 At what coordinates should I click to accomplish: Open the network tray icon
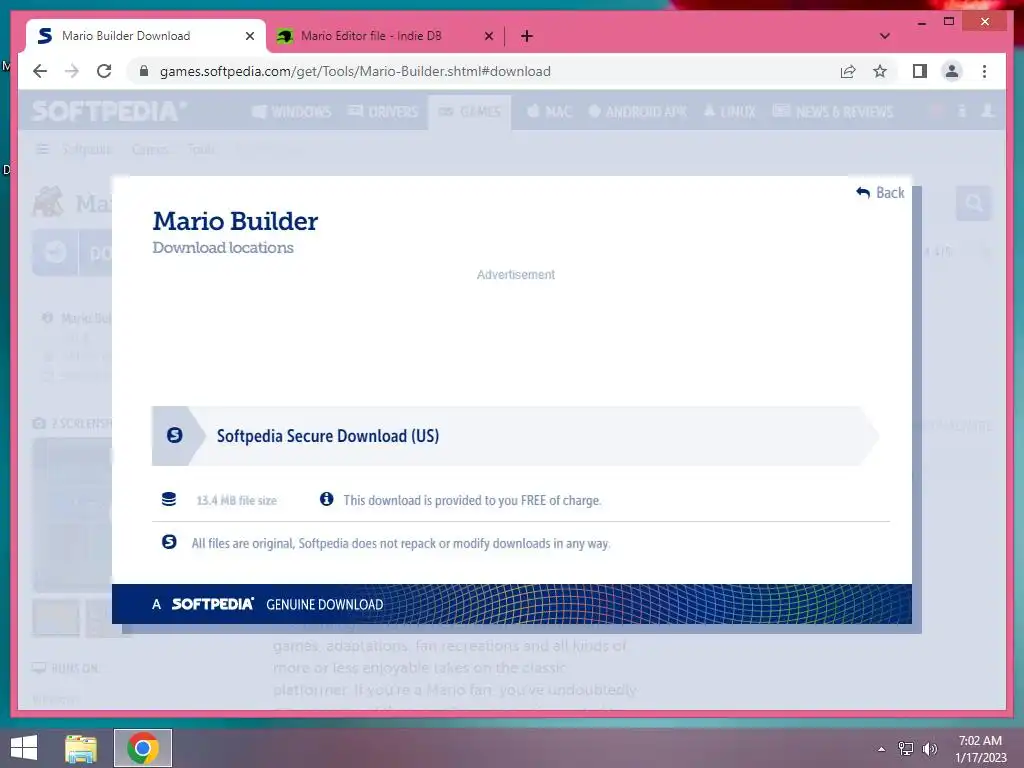(x=906, y=749)
